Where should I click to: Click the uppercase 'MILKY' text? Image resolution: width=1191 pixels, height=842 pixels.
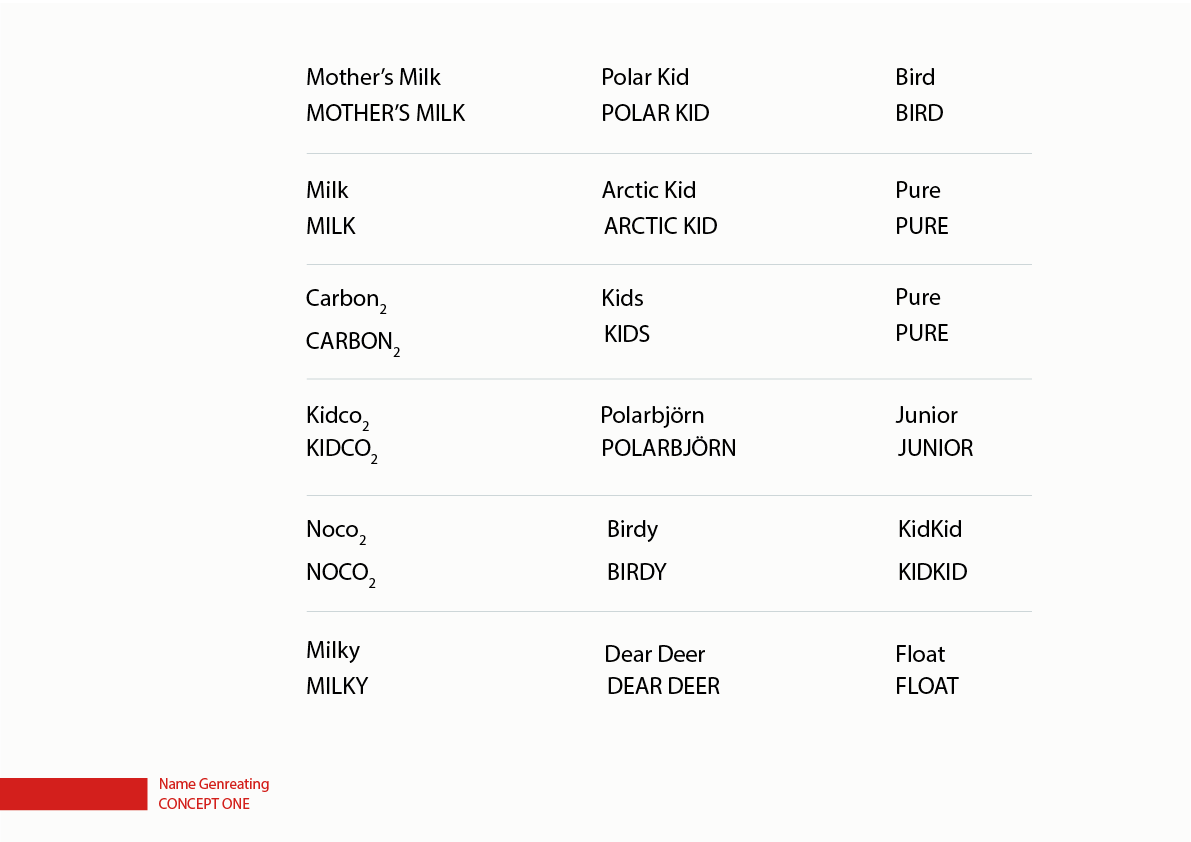(336, 686)
